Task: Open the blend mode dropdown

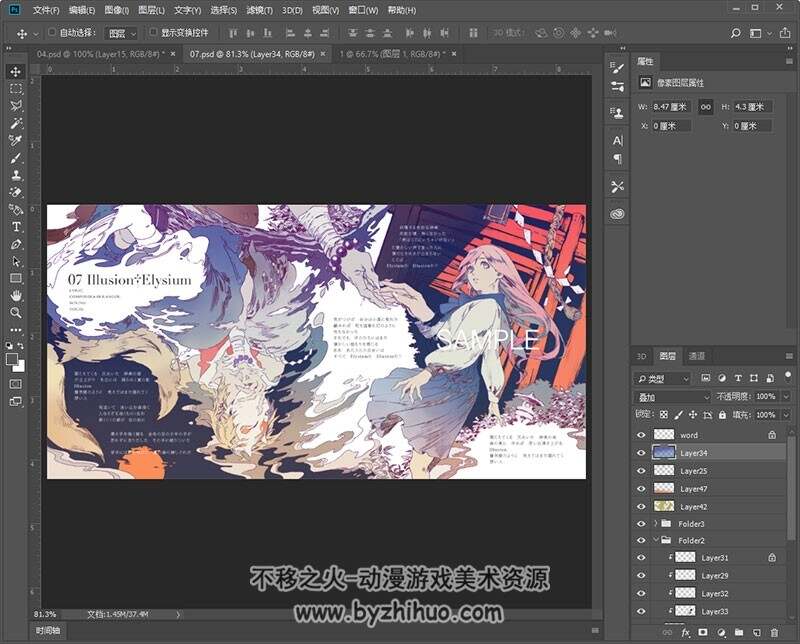Action: tap(672, 397)
